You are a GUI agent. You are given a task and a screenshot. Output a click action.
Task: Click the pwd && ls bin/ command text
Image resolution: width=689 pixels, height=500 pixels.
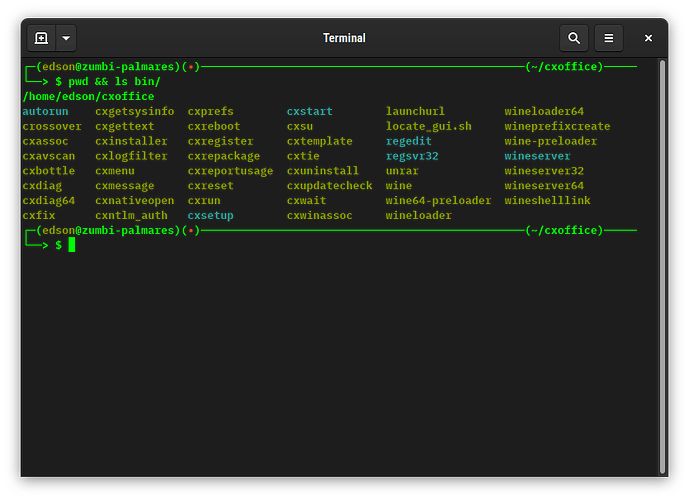pyautogui.click(x=115, y=81)
